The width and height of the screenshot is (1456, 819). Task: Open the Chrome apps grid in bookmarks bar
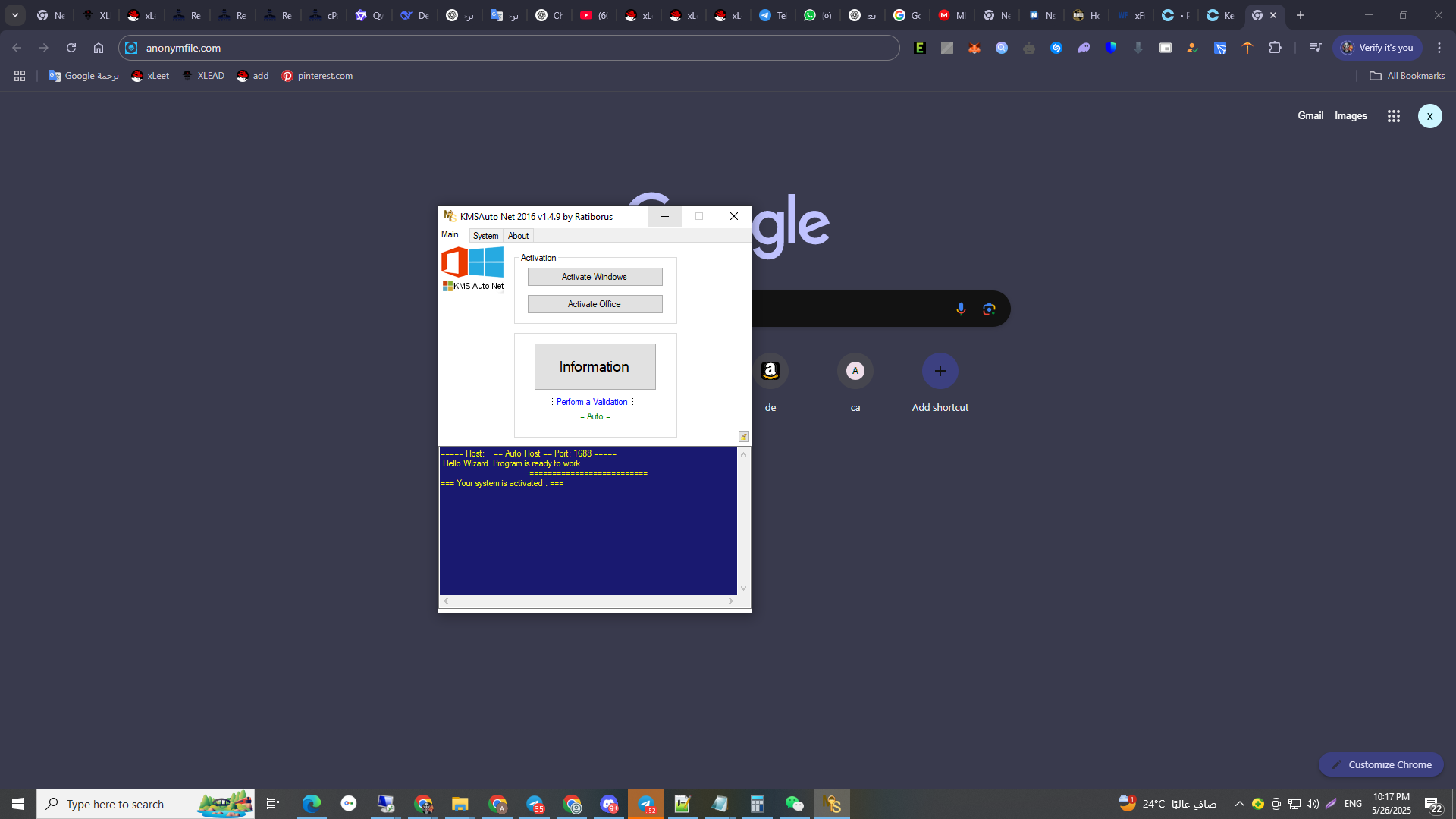click(x=20, y=76)
